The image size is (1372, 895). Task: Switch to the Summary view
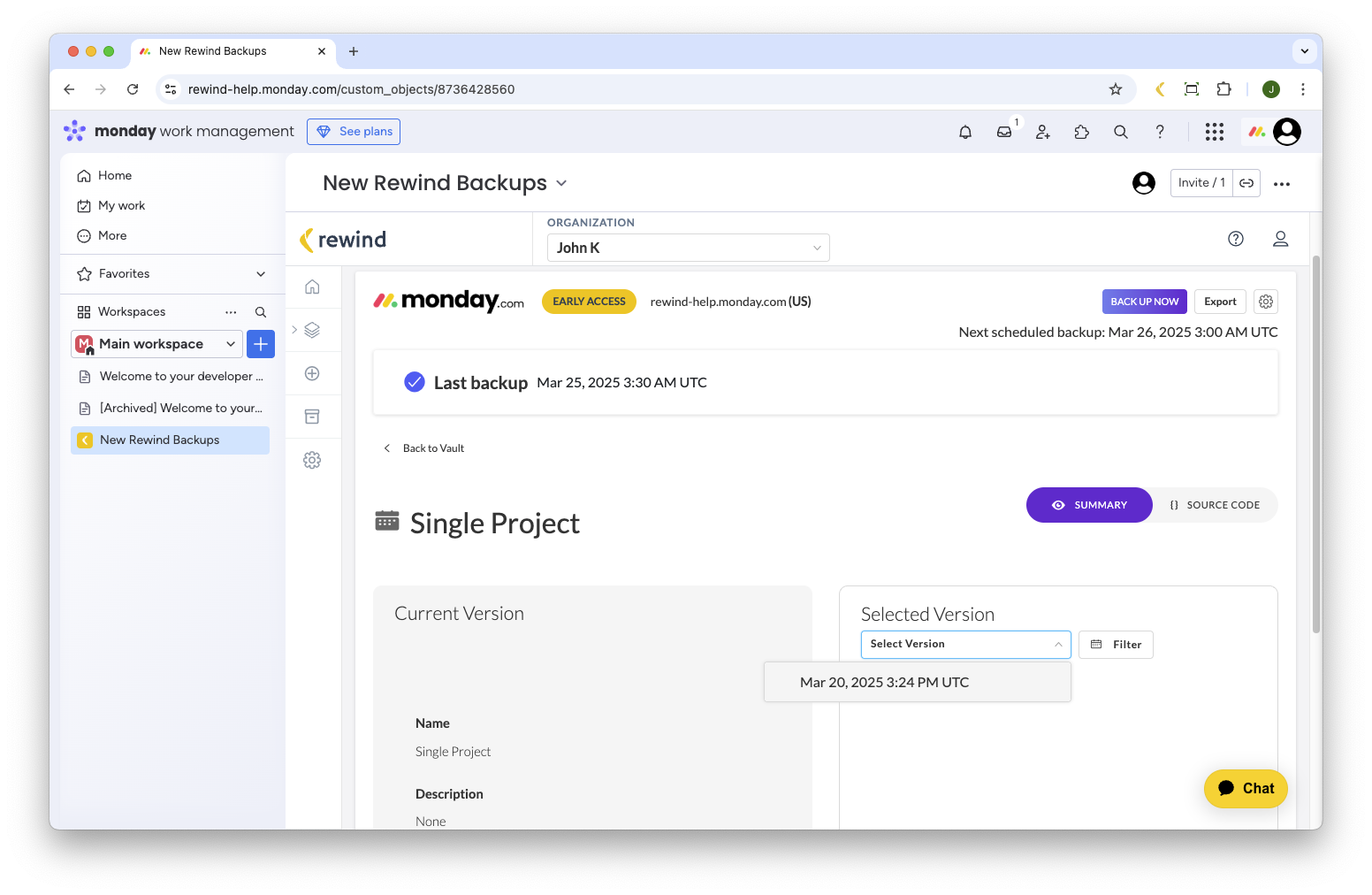tap(1089, 505)
